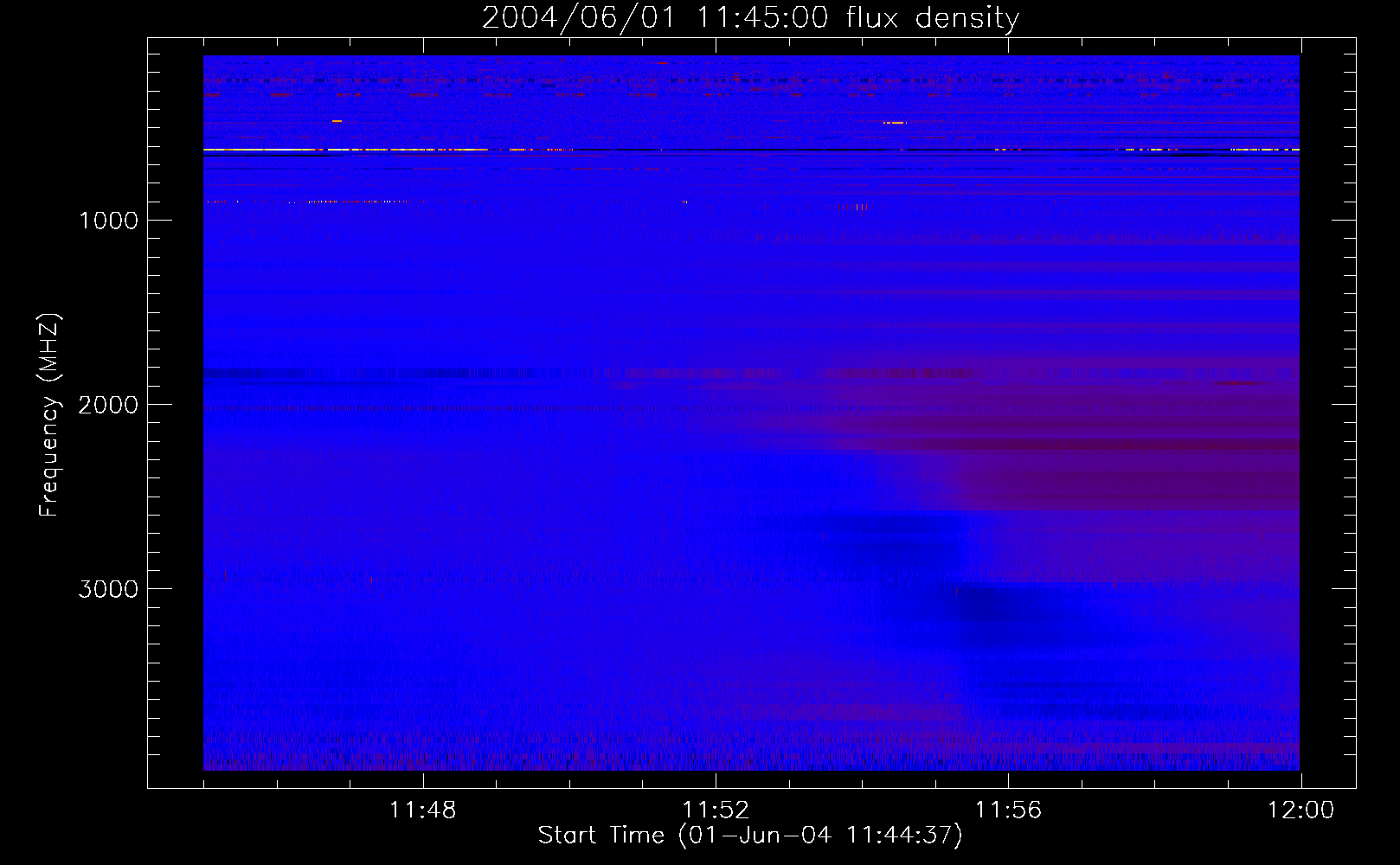Click the 11:48 time tick label
The image size is (1400, 865).
(x=422, y=811)
